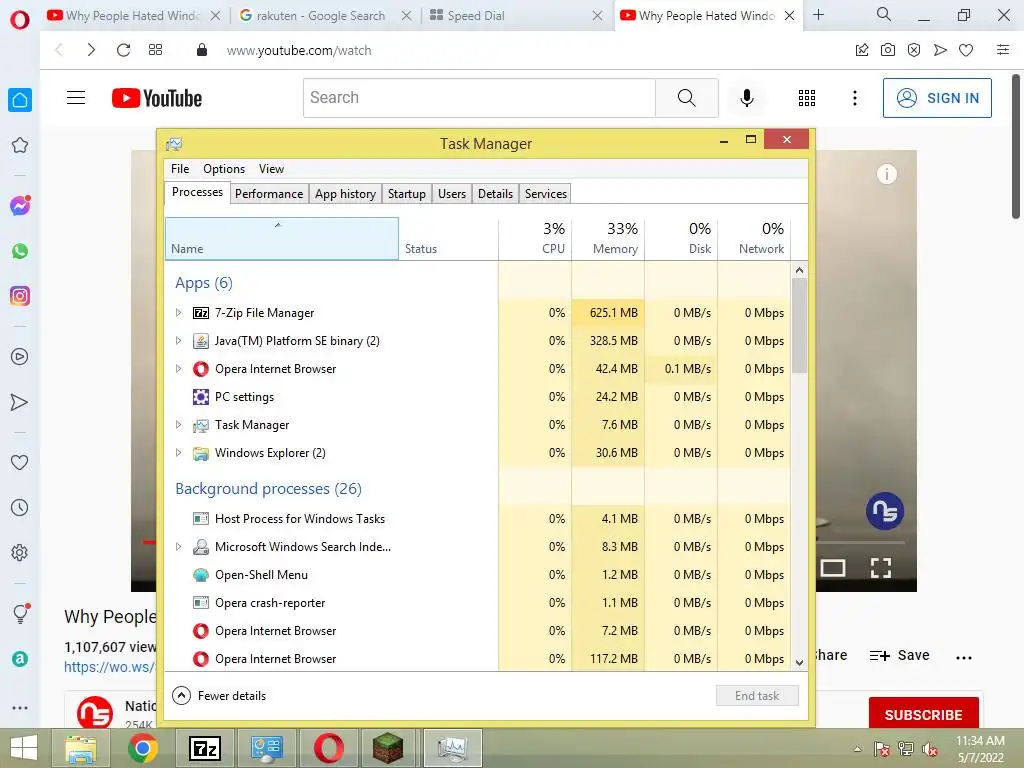Open WhatsApp in Opera sidebar
This screenshot has height=768, width=1024.
20,251
